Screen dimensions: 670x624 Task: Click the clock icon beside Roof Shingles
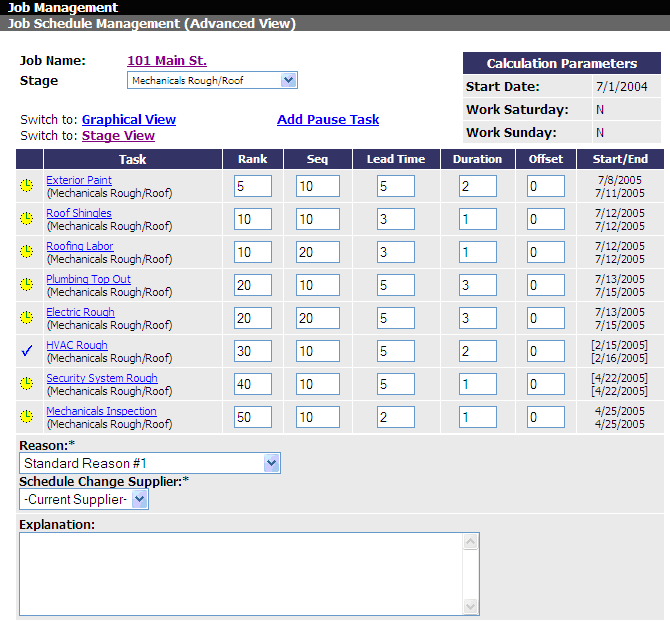[x=26, y=219]
